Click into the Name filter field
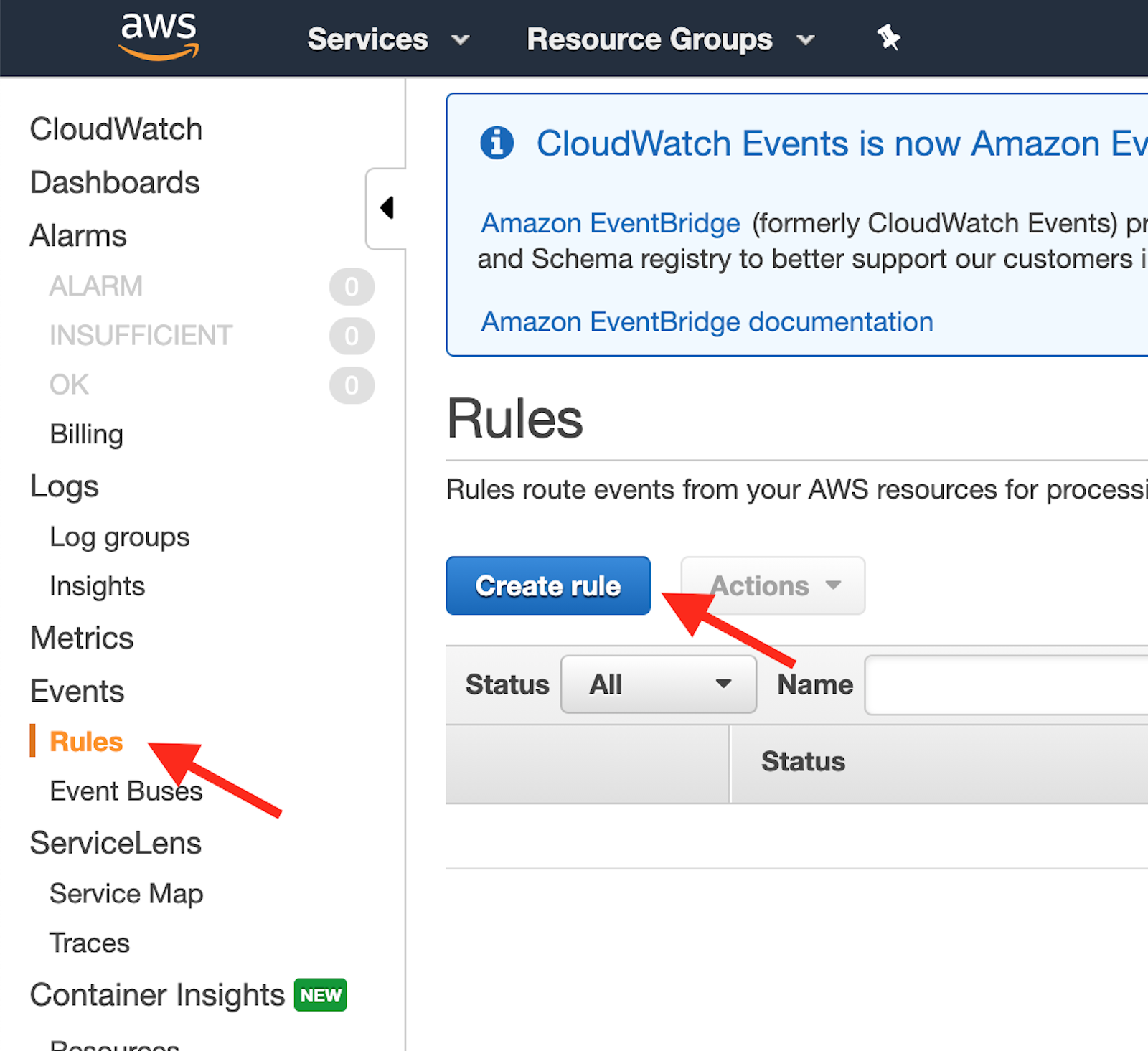Viewport: 1148px width, 1051px height. pyautogui.click(x=1004, y=684)
